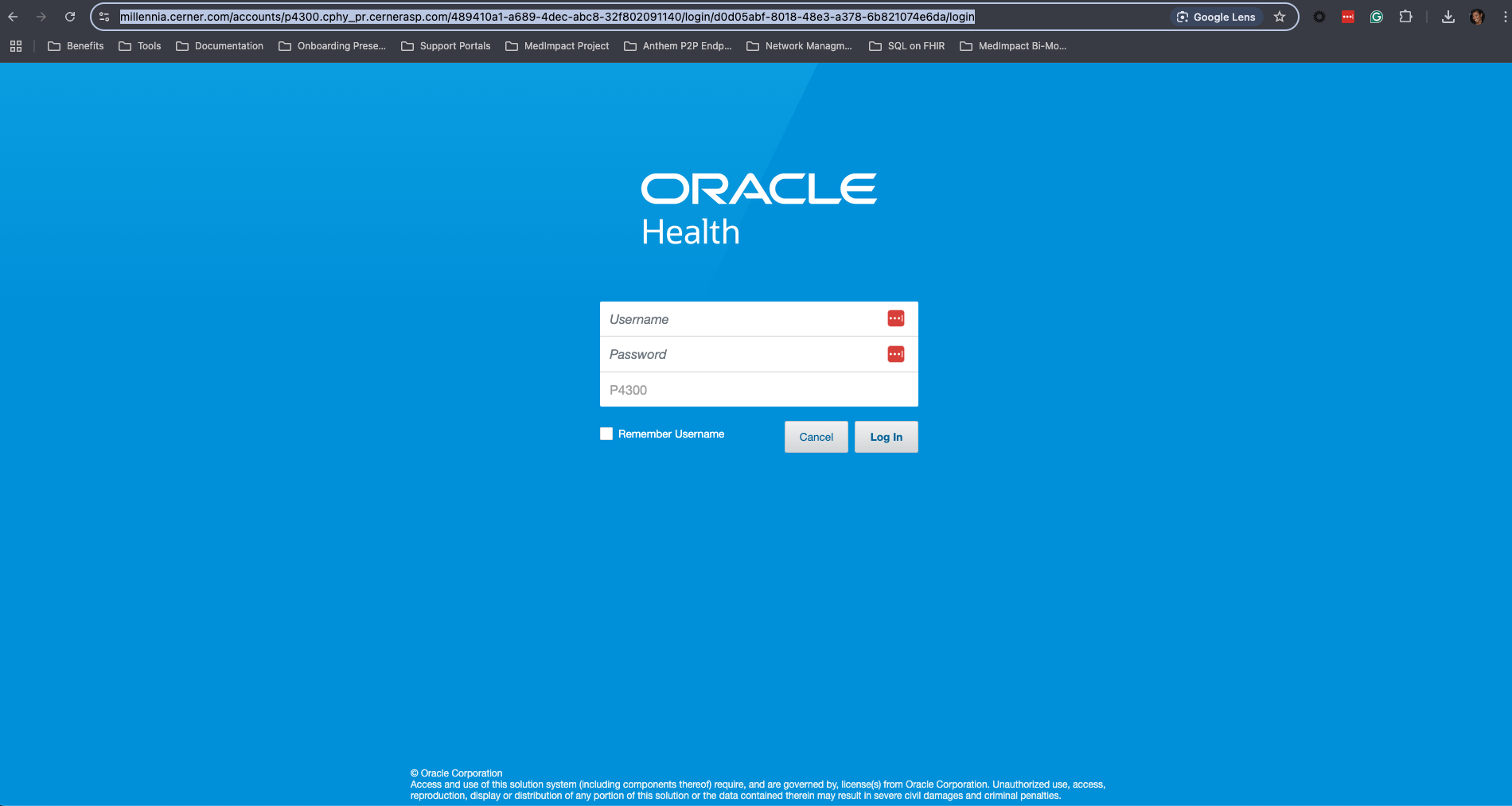Expand the Support Portals bookmark folder
Image resolution: width=1512 pixels, height=806 pixels.
(446, 46)
